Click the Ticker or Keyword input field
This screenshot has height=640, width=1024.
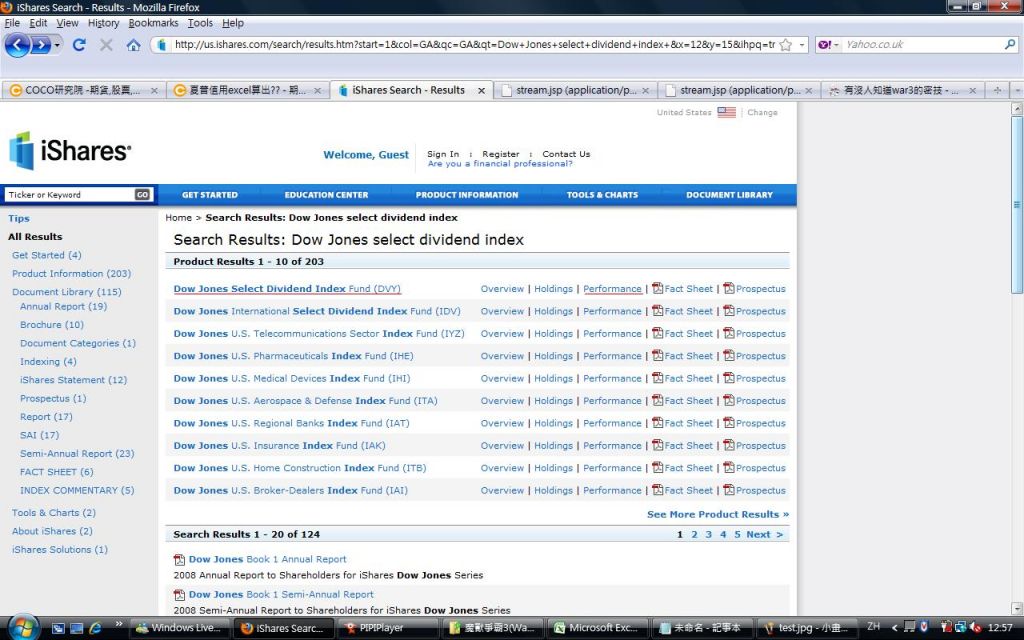[69, 195]
